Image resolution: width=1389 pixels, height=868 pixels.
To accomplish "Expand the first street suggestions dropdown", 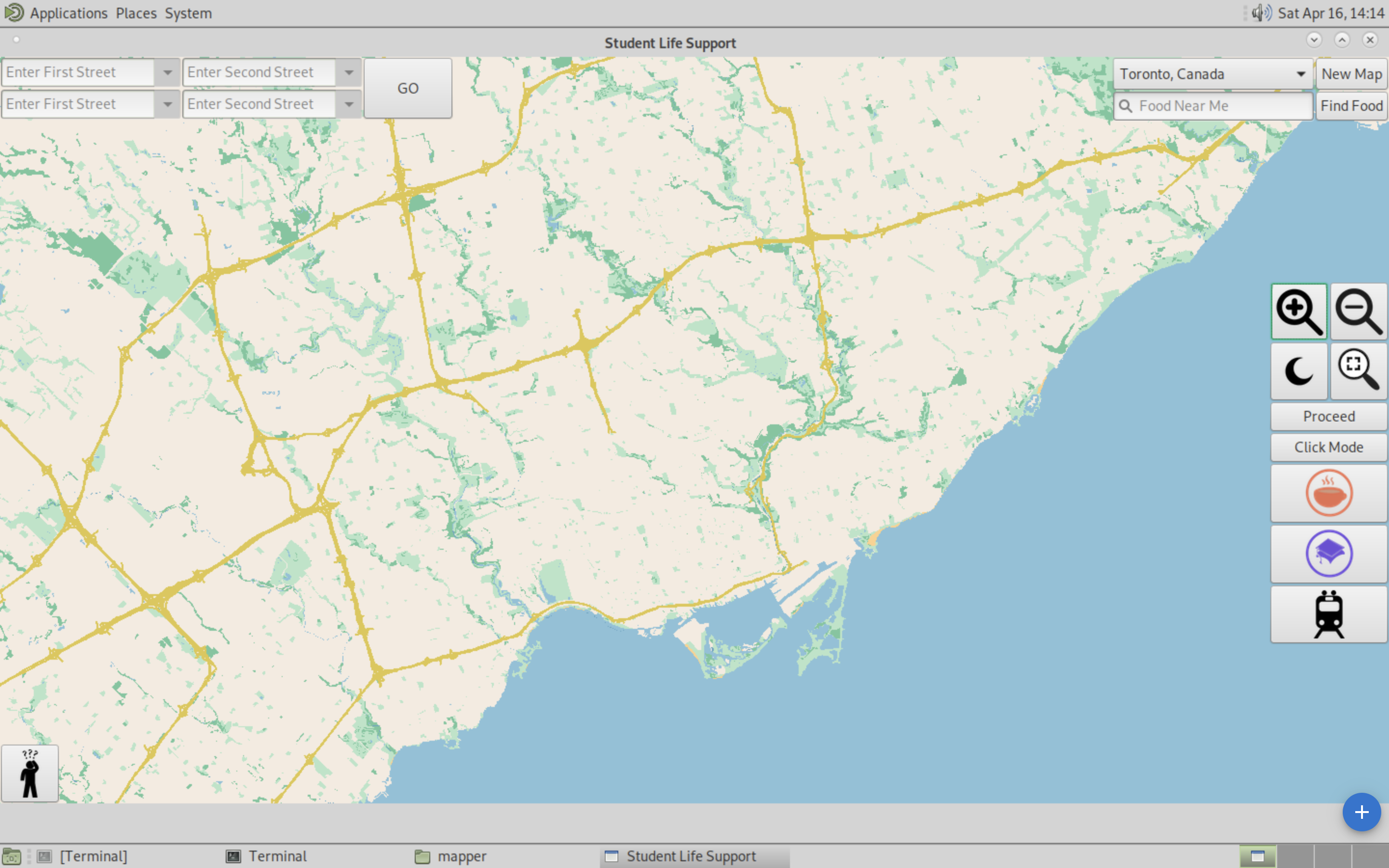I will pyautogui.click(x=167, y=72).
